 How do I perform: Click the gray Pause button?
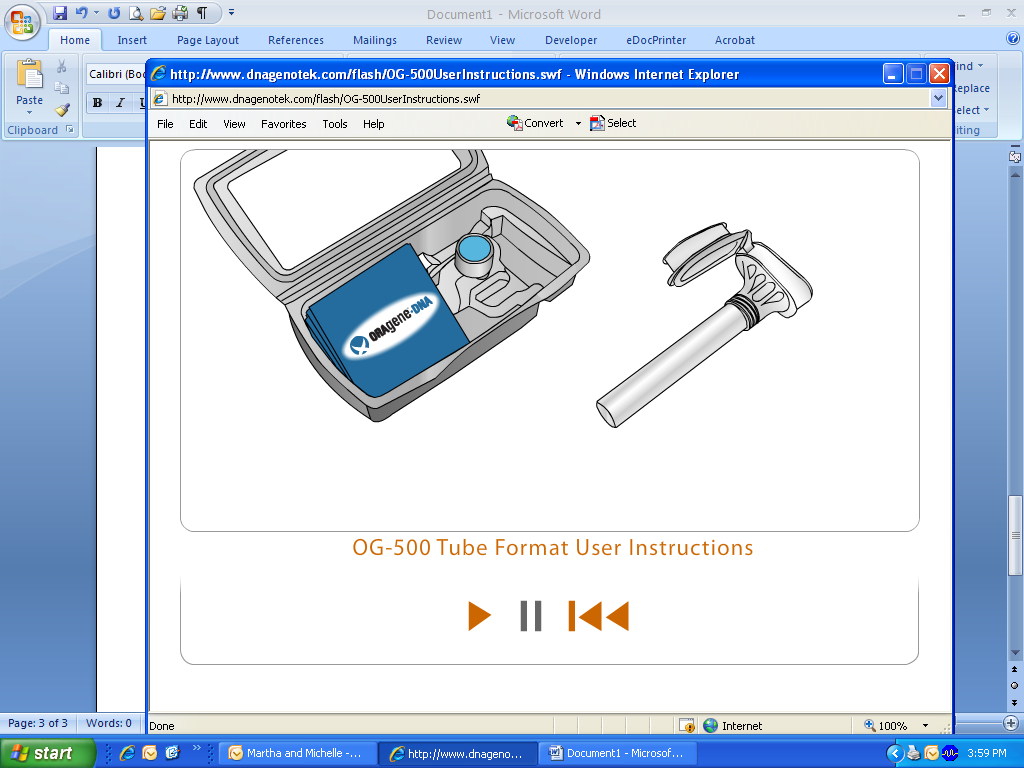531,616
